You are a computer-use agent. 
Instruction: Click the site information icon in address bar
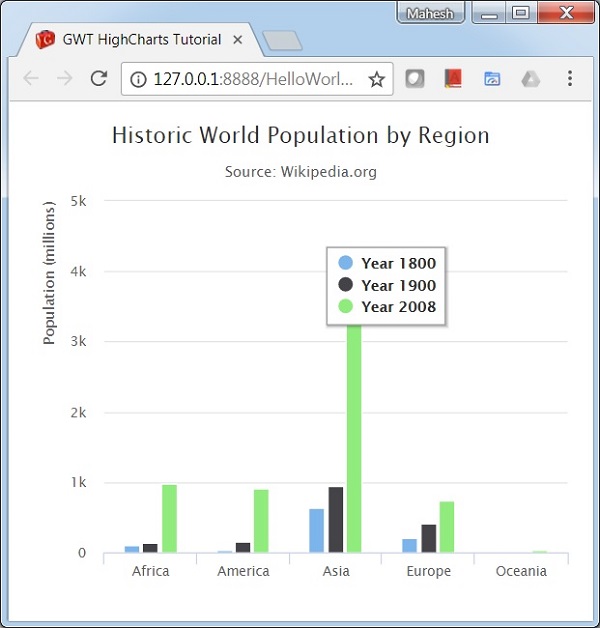[x=138, y=79]
